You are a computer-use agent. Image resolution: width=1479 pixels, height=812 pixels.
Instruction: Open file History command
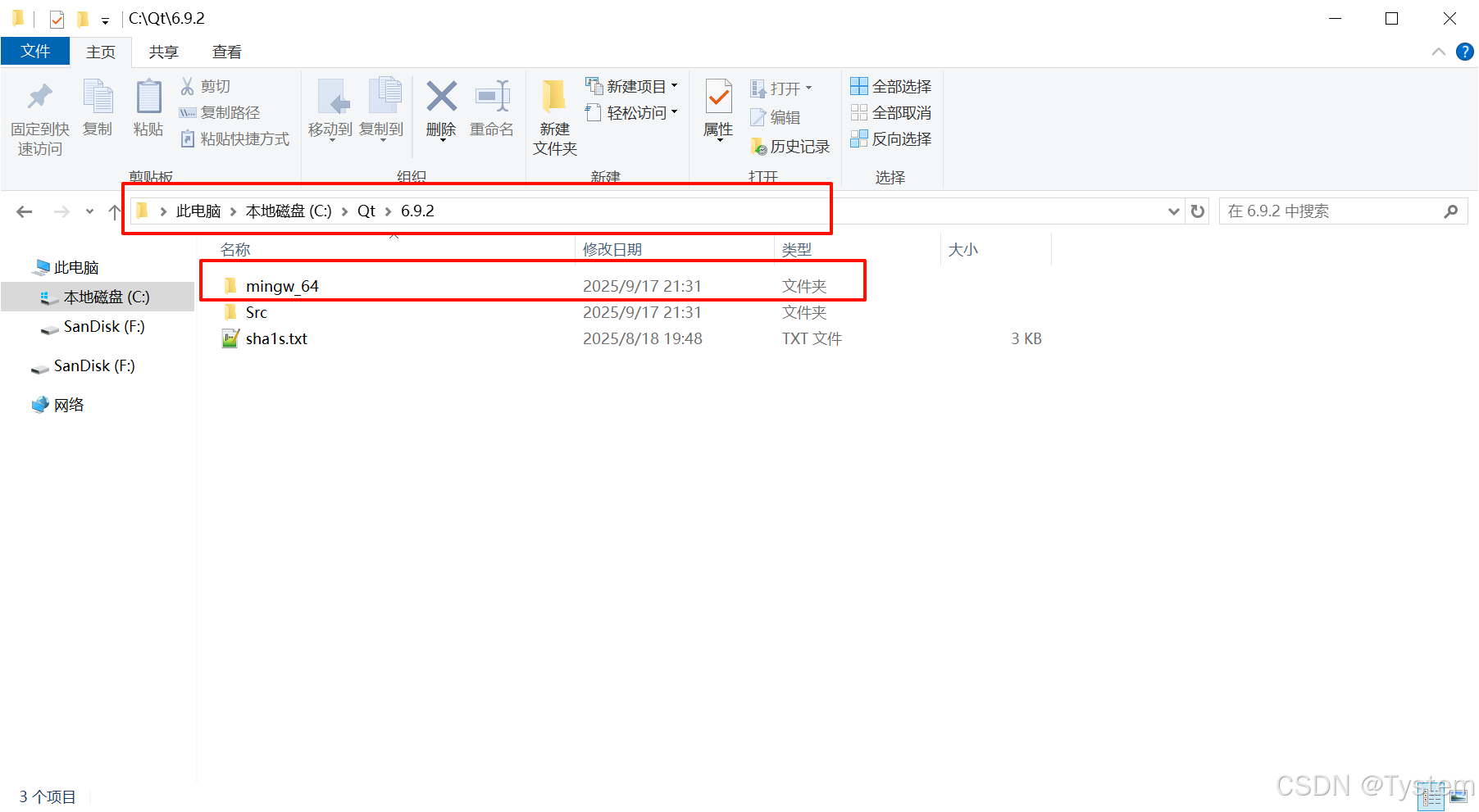pyautogui.click(x=790, y=147)
